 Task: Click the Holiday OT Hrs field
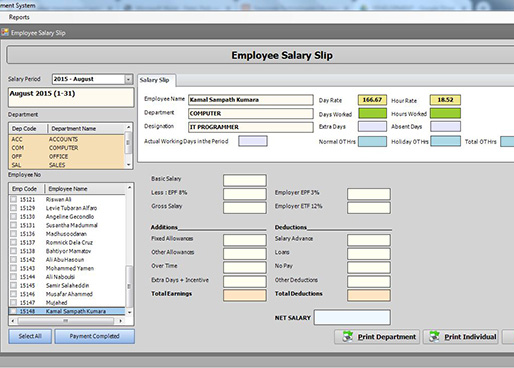445,141
